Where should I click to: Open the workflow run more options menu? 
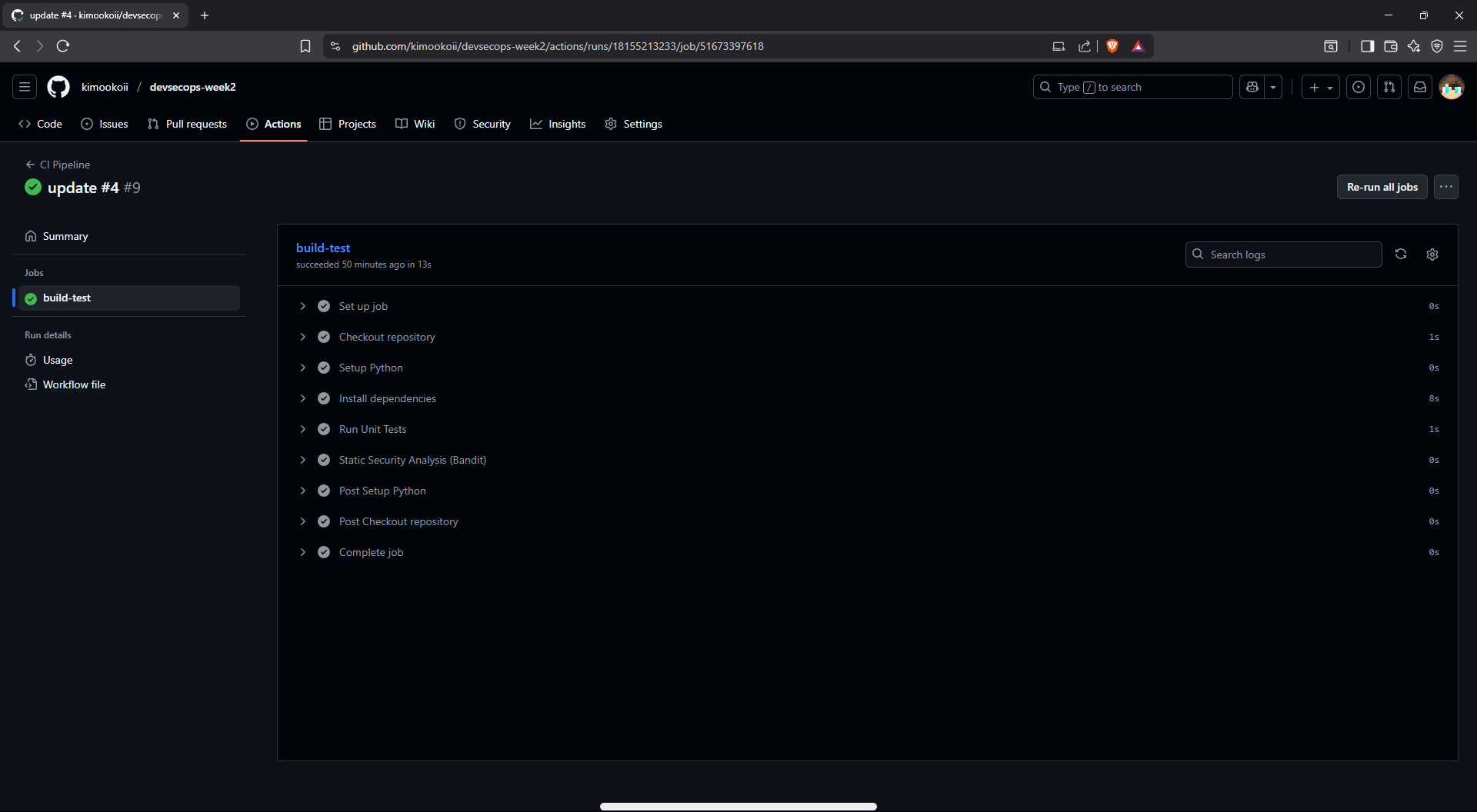click(x=1446, y=187)
